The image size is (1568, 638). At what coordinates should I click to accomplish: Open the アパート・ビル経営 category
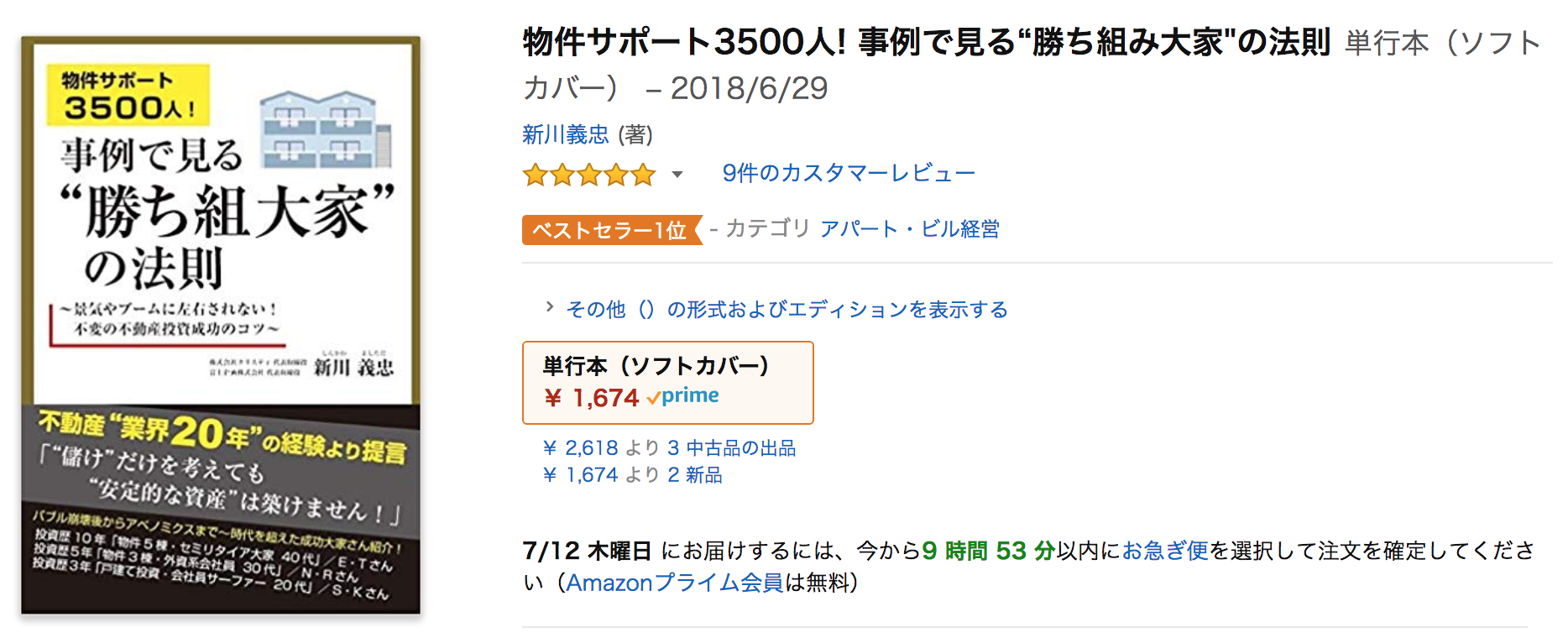pyautogui.click(x=910, y=229)
